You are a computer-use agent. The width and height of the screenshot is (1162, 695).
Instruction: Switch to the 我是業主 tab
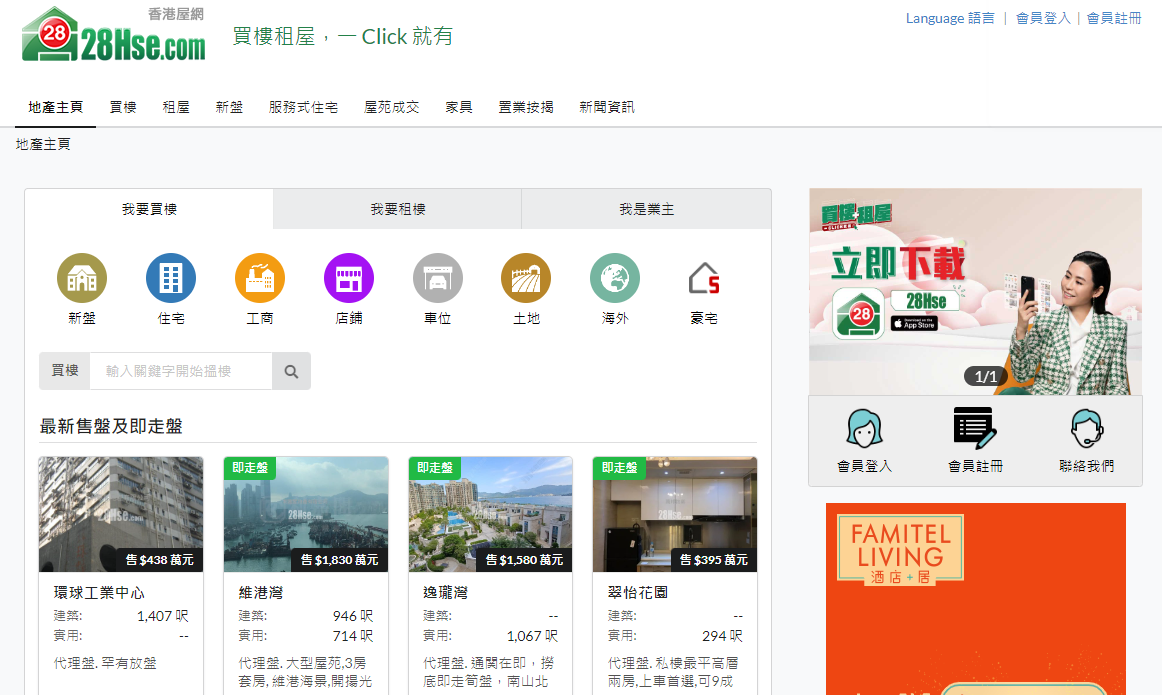pyautogui.click(x=646, y=209)
